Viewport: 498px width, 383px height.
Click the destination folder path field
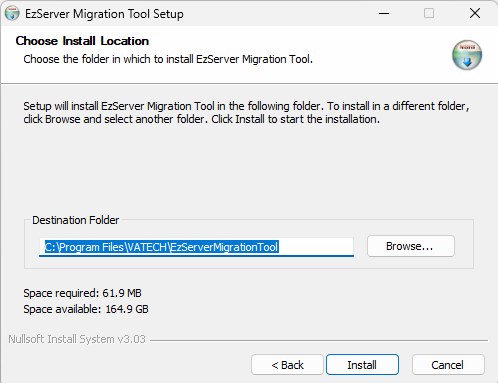coord(196,247)
